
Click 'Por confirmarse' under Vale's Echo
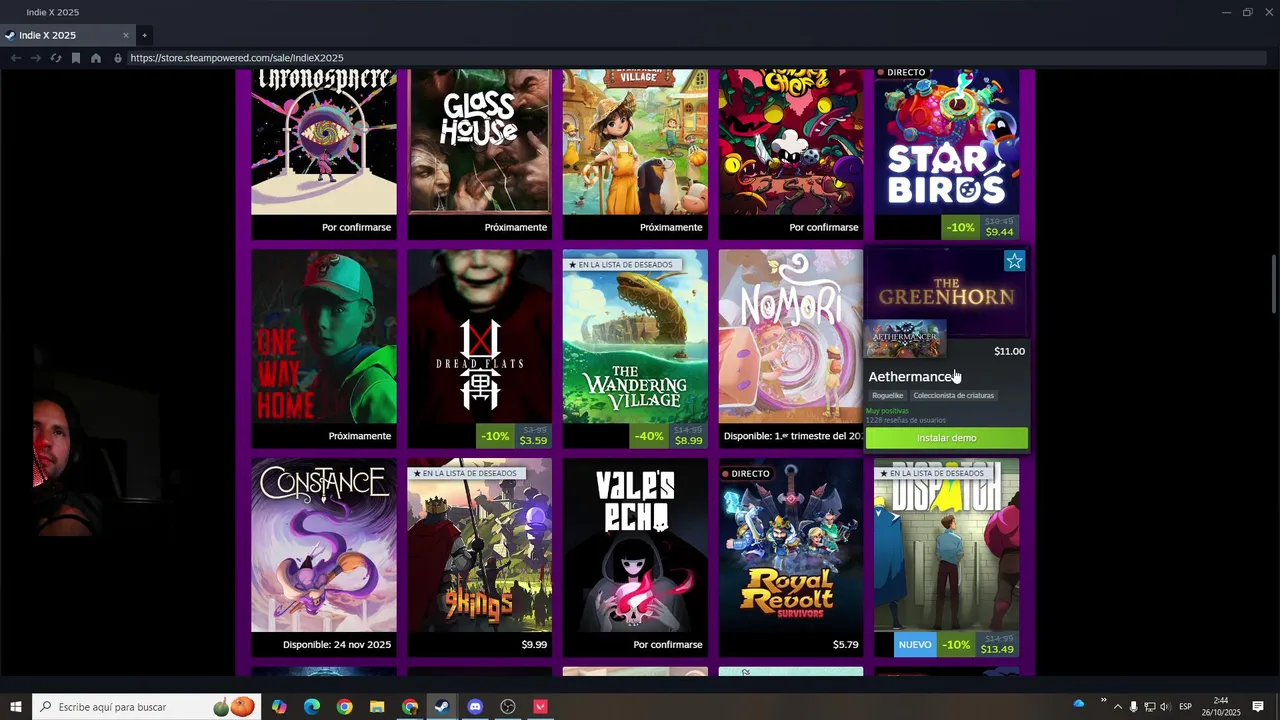(668, 645)
